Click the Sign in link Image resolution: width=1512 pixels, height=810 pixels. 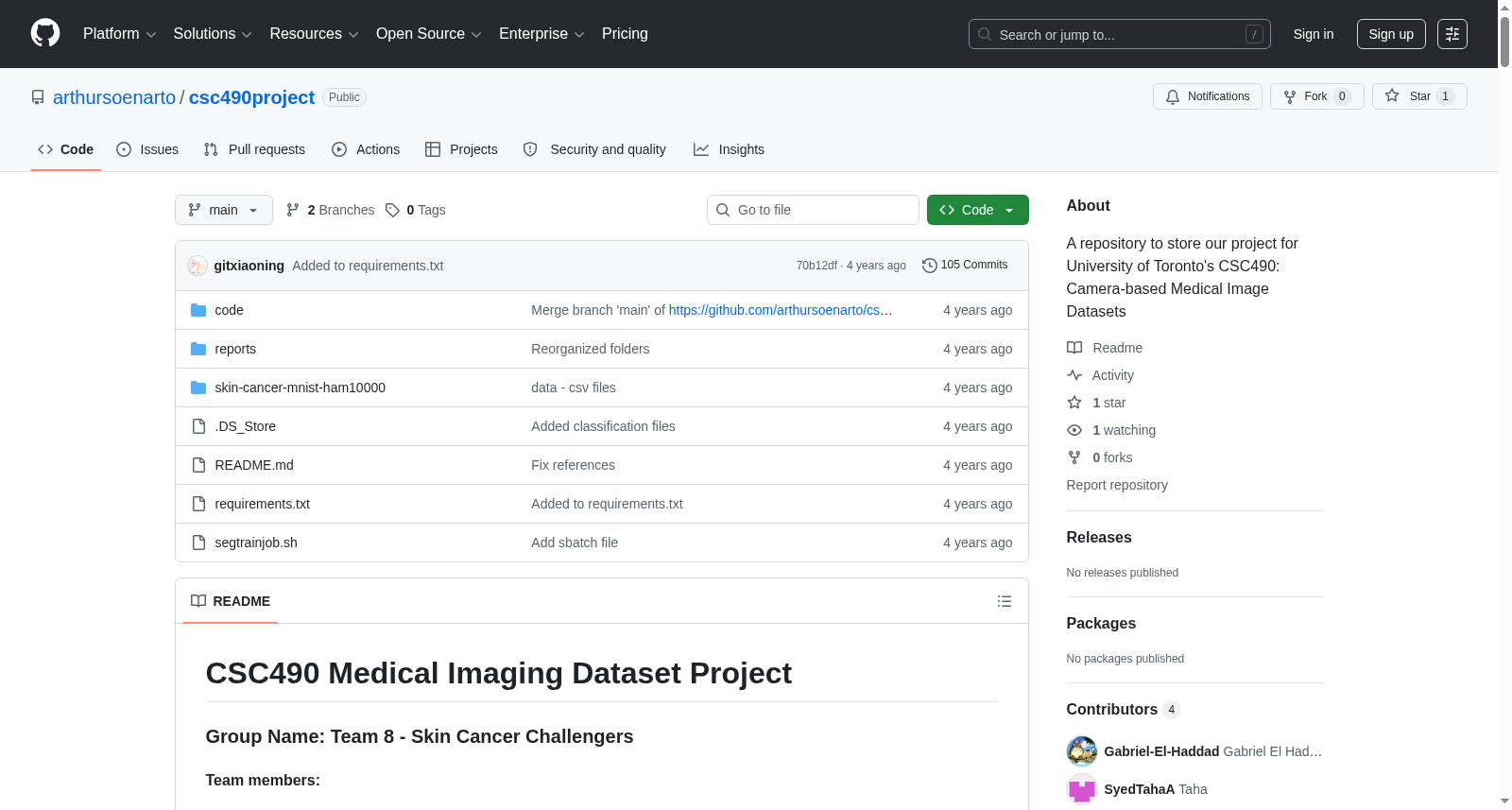(1314, 34)
